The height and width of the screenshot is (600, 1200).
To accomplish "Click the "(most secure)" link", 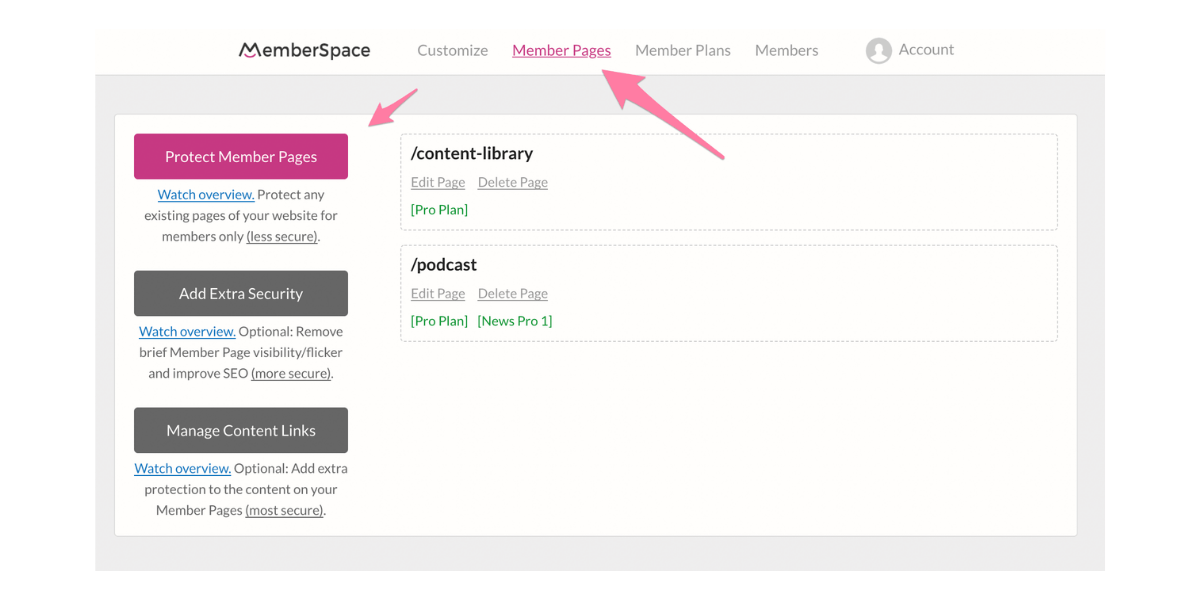I will click(285, 511).
